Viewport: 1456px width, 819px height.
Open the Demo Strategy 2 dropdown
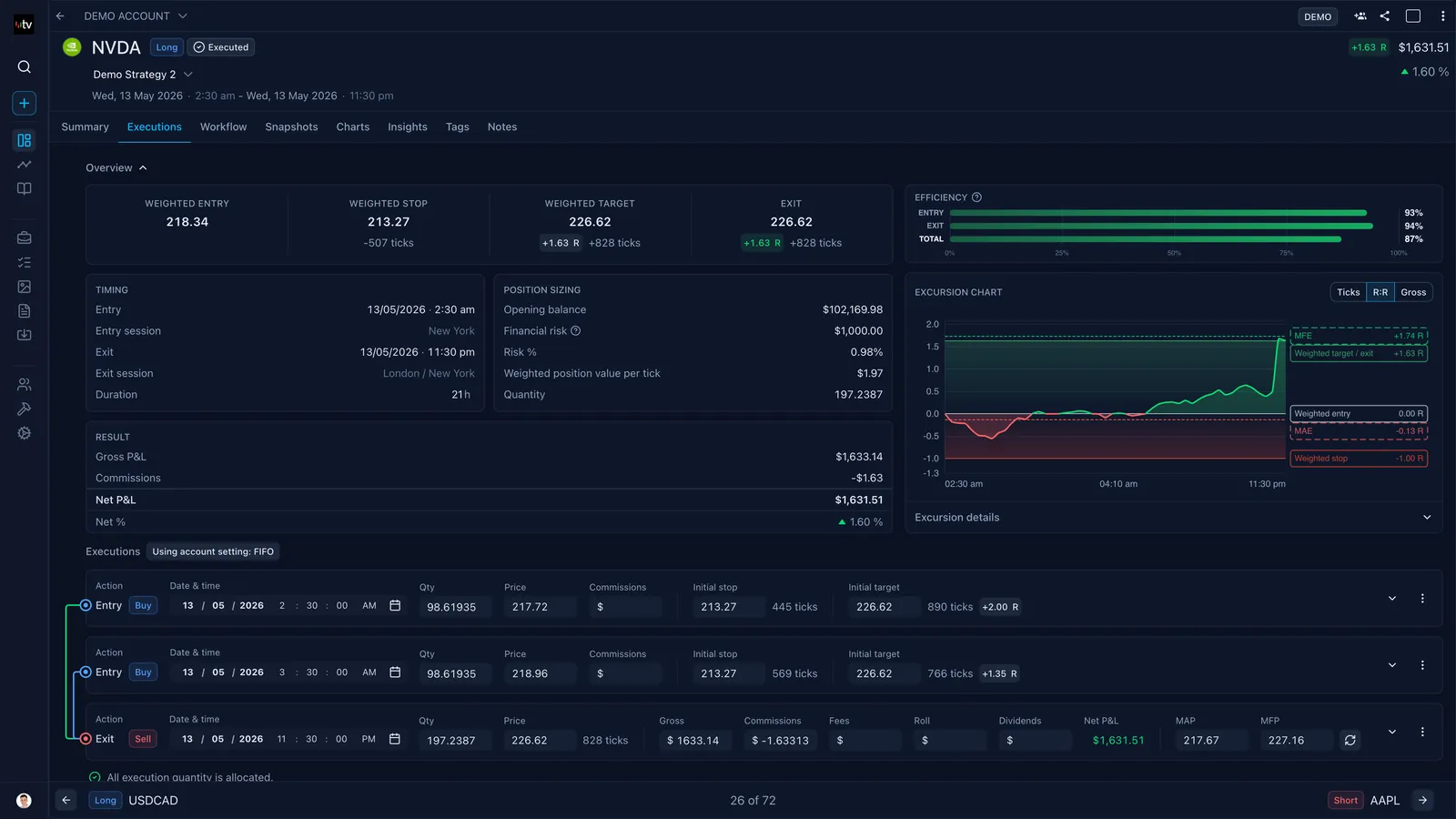pos(143,75)
